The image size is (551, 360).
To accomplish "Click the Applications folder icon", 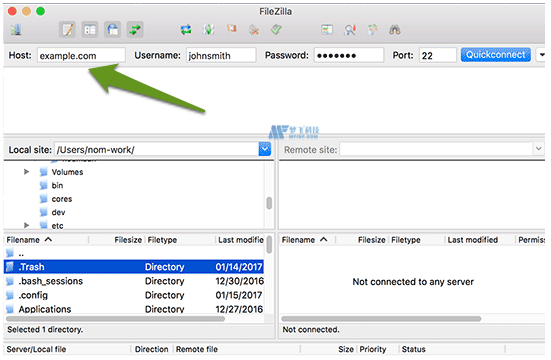I will 10,309.
